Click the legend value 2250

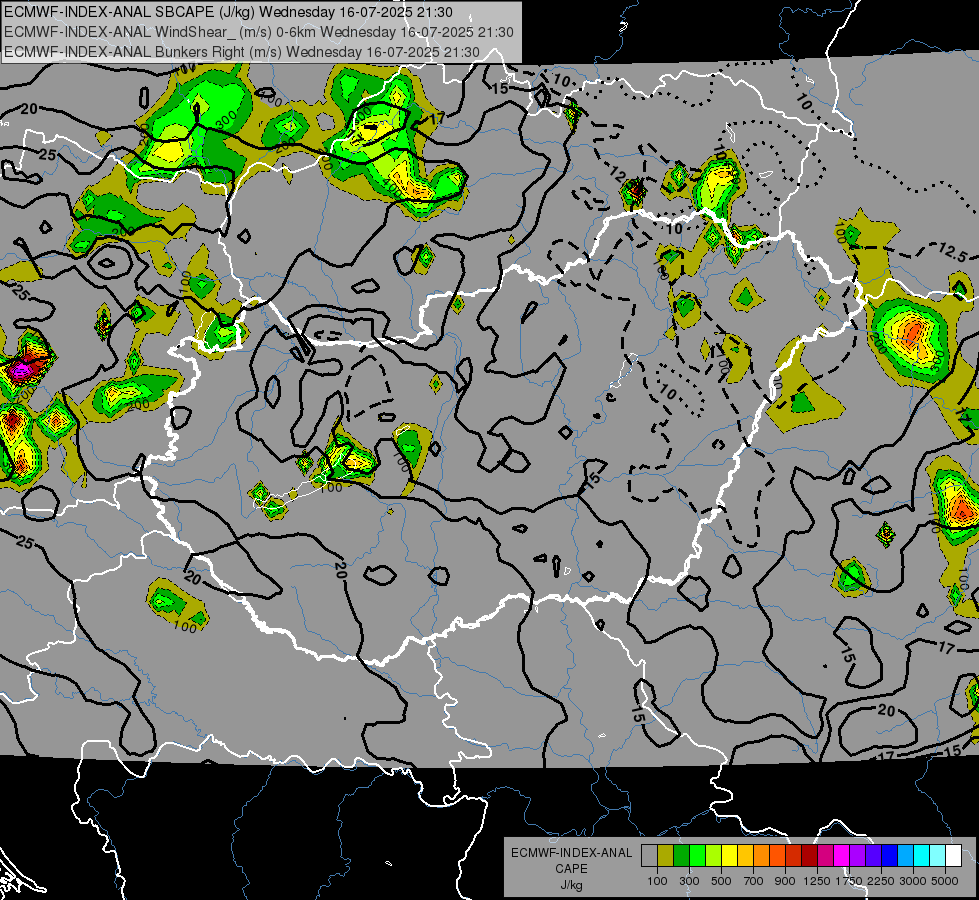click(x=881, y=881)
